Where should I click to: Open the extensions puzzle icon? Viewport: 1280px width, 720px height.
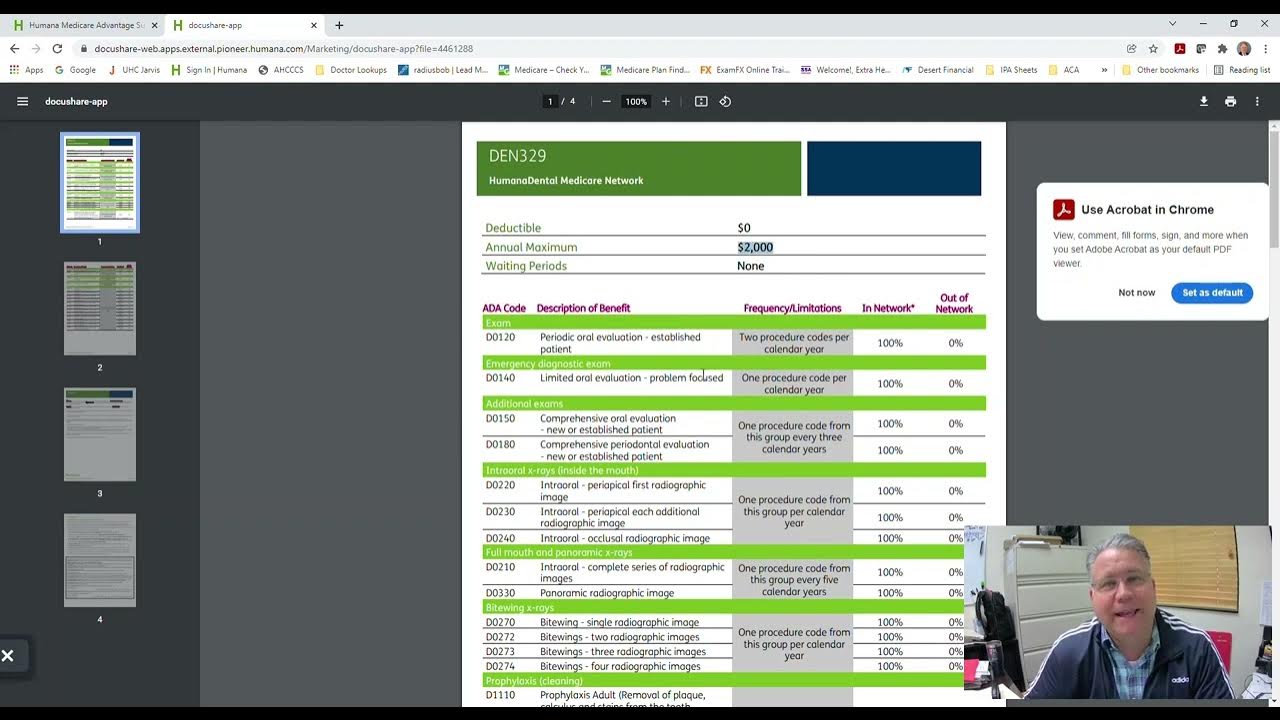(1222, 48)
